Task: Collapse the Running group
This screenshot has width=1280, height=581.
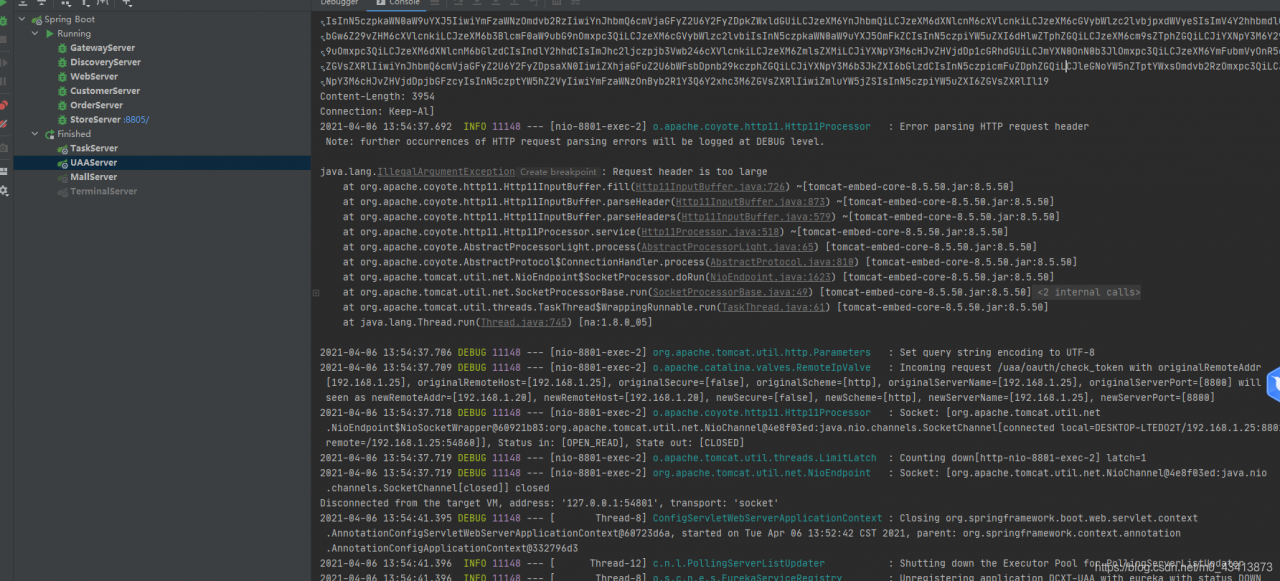Action: pyautogui.click(x=33, y=33)
